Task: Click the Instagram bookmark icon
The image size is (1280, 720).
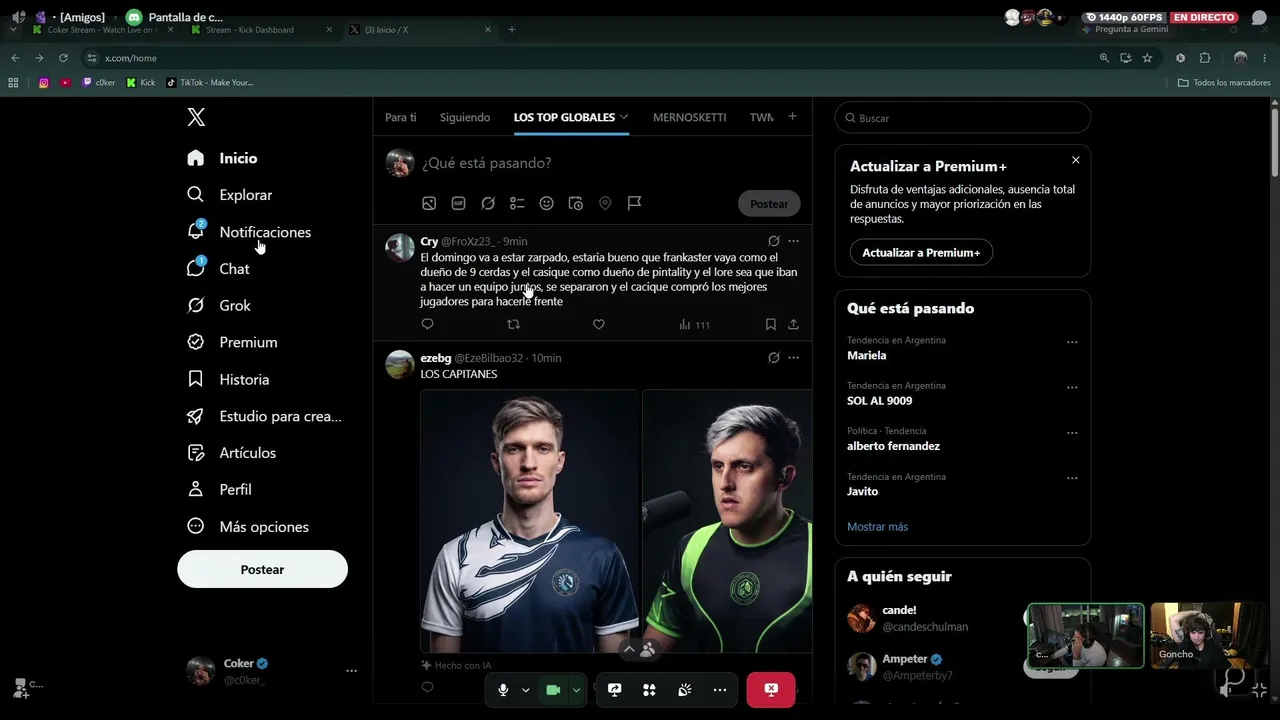Action: point(43,83)
